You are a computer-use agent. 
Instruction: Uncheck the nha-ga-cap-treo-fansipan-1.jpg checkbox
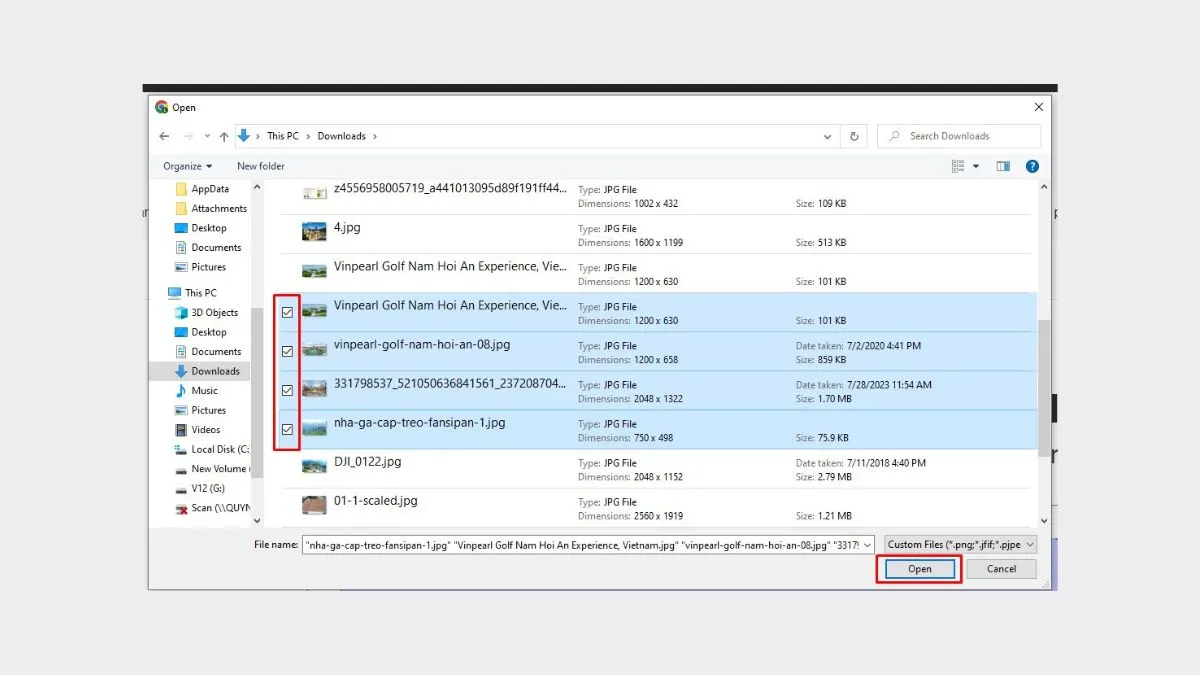(288, 429)
